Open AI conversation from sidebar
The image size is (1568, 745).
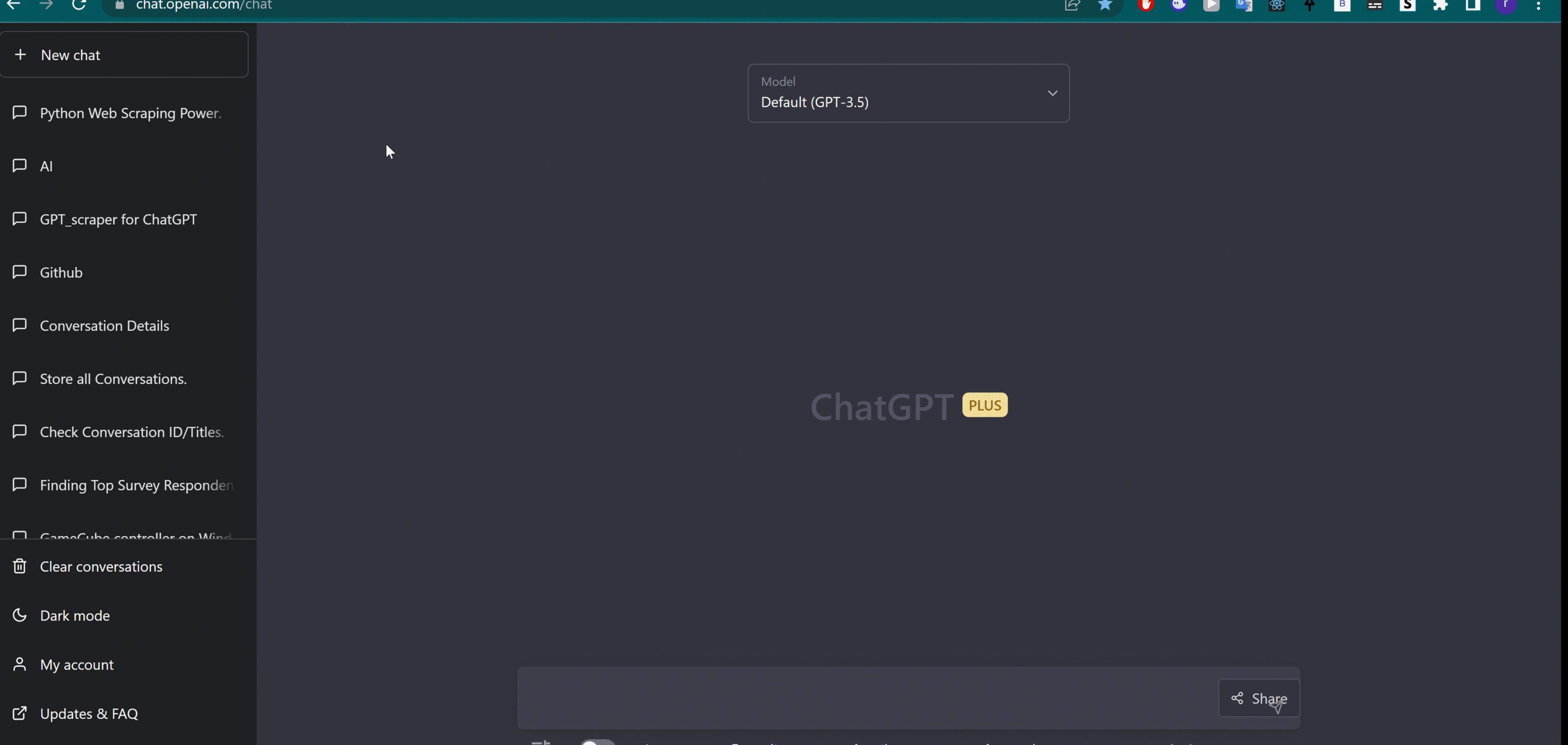point(46,165)
